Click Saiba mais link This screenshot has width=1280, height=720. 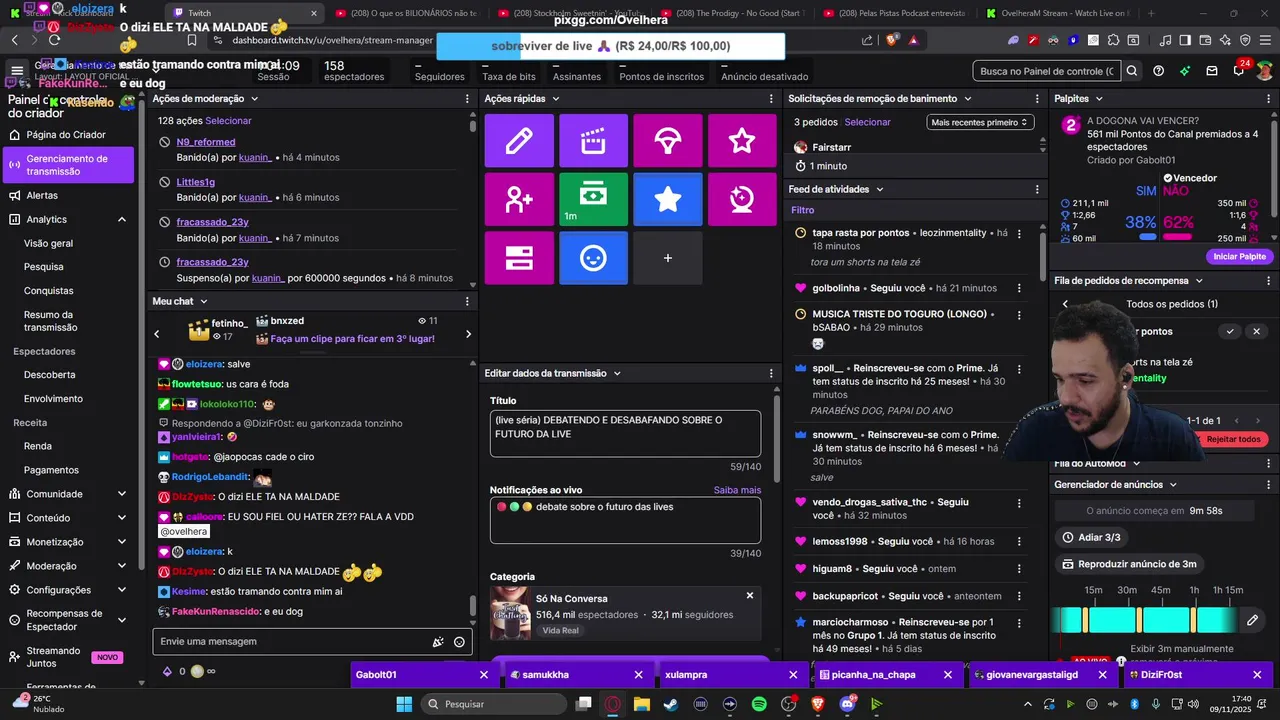tap(737, 490)
